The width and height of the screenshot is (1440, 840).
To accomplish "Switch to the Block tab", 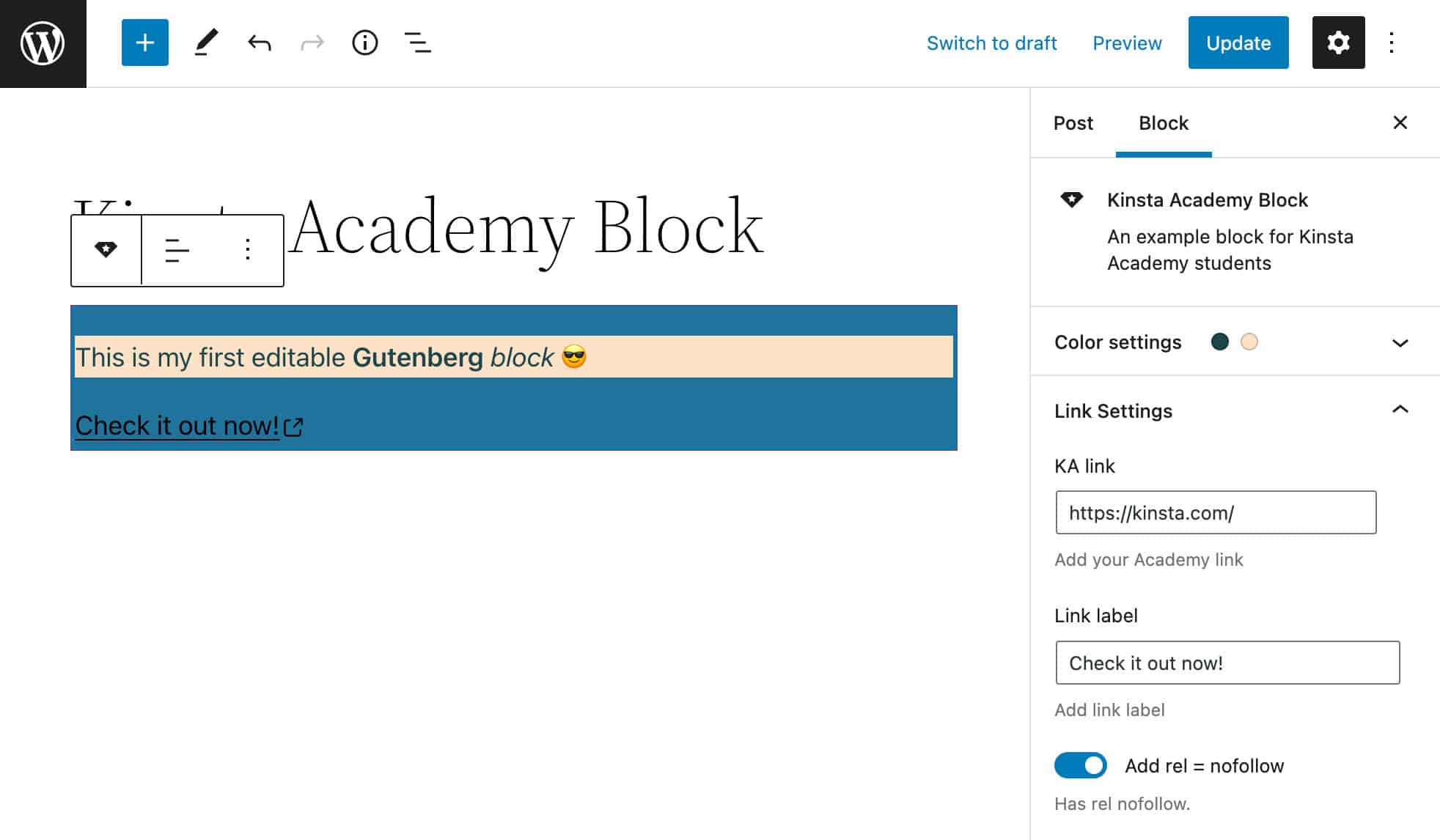I will pyautogui.click(x=1162, y=122).
